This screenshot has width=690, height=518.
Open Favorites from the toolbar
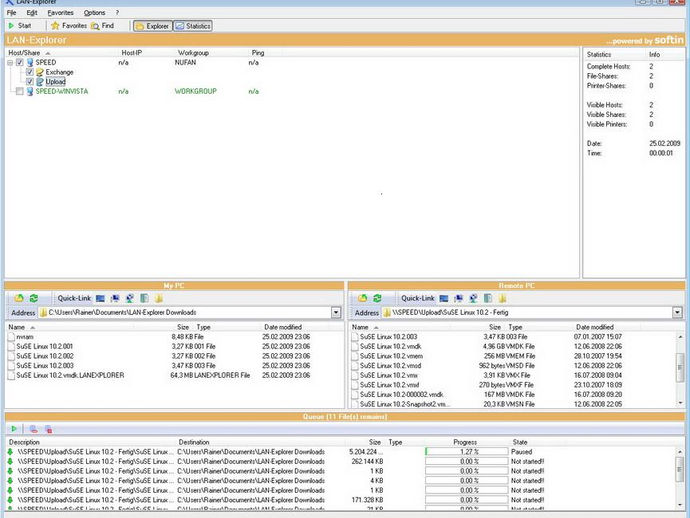[69, 26]
